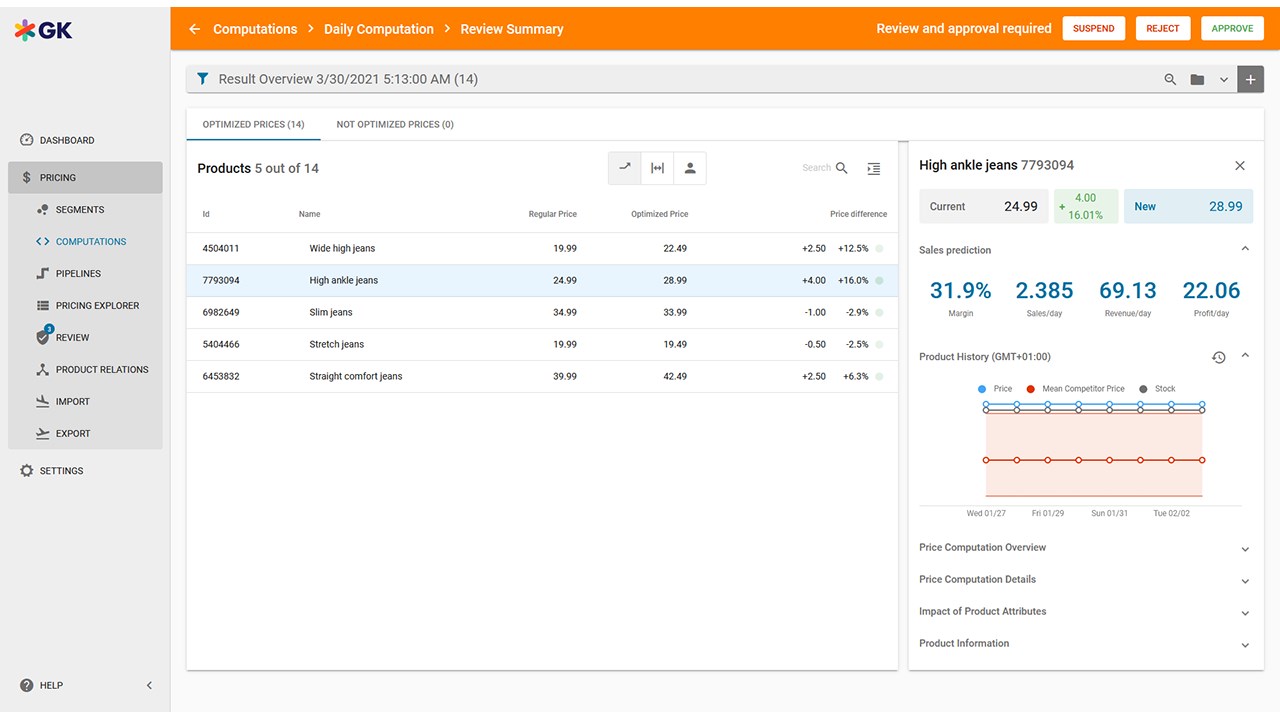Sort by the Name column header

pos(309,214)
